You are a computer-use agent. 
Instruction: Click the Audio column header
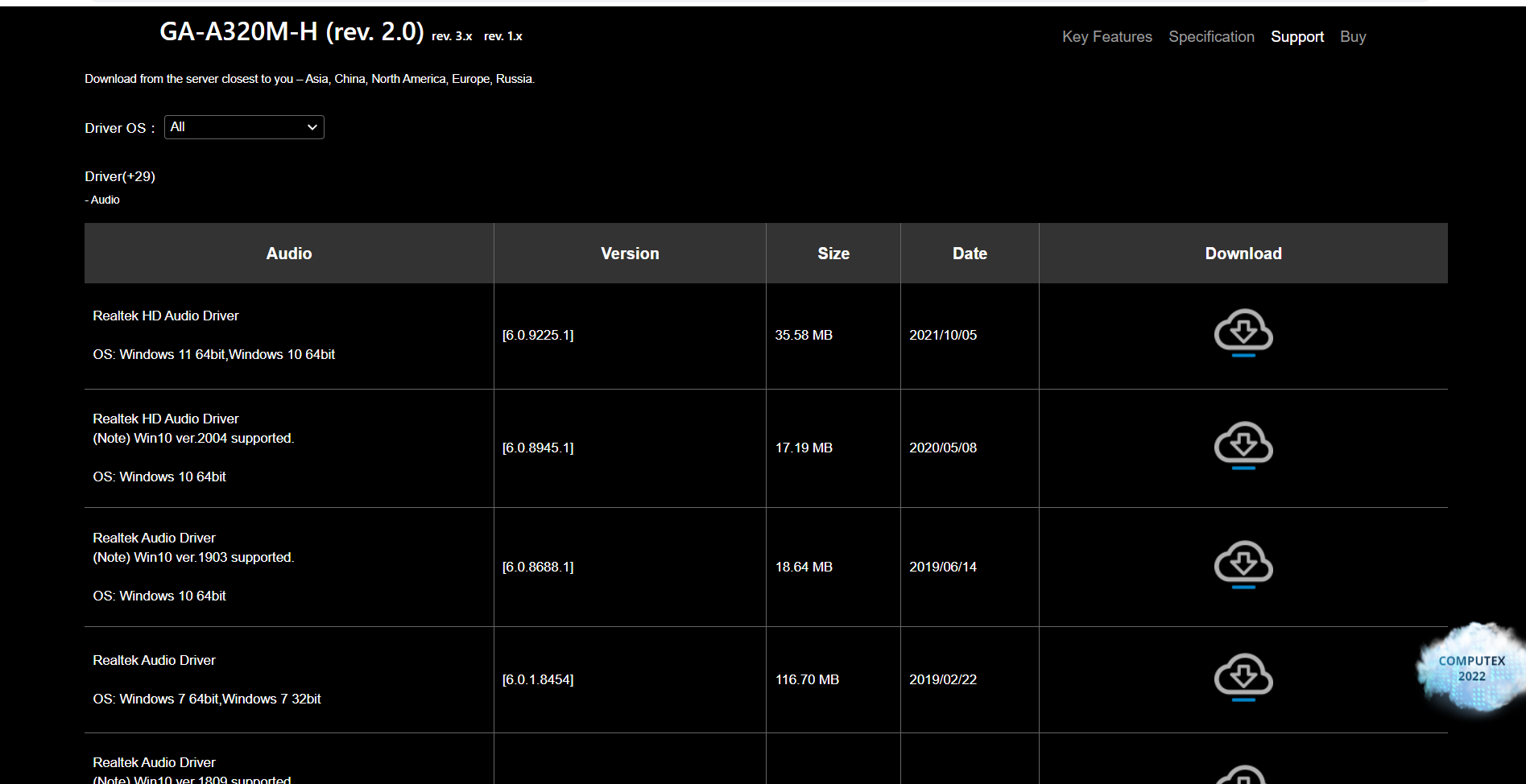289,254
